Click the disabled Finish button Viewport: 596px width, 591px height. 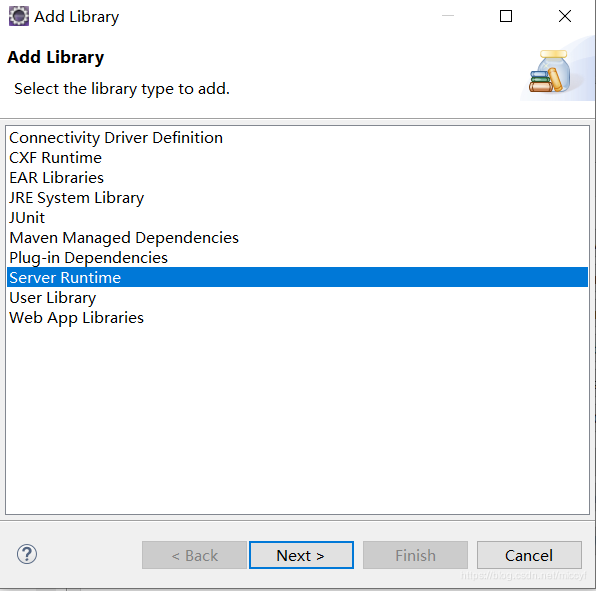pos(415,555)
